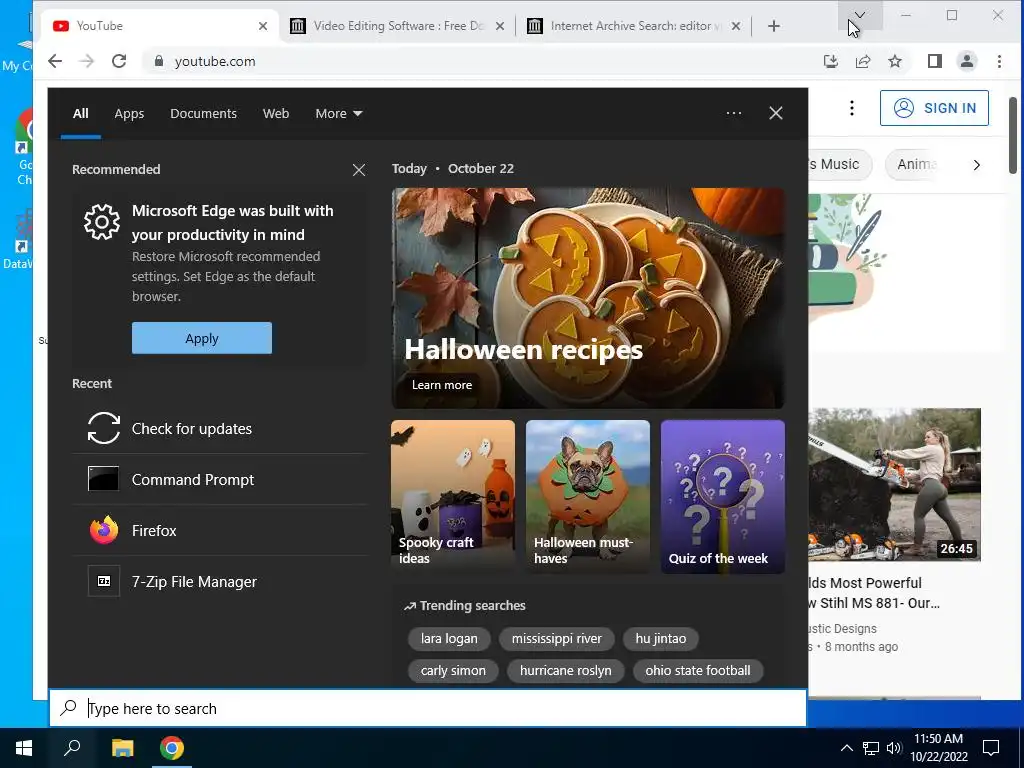
Task: Close the Video Editing Software tab
Action: 500,26
